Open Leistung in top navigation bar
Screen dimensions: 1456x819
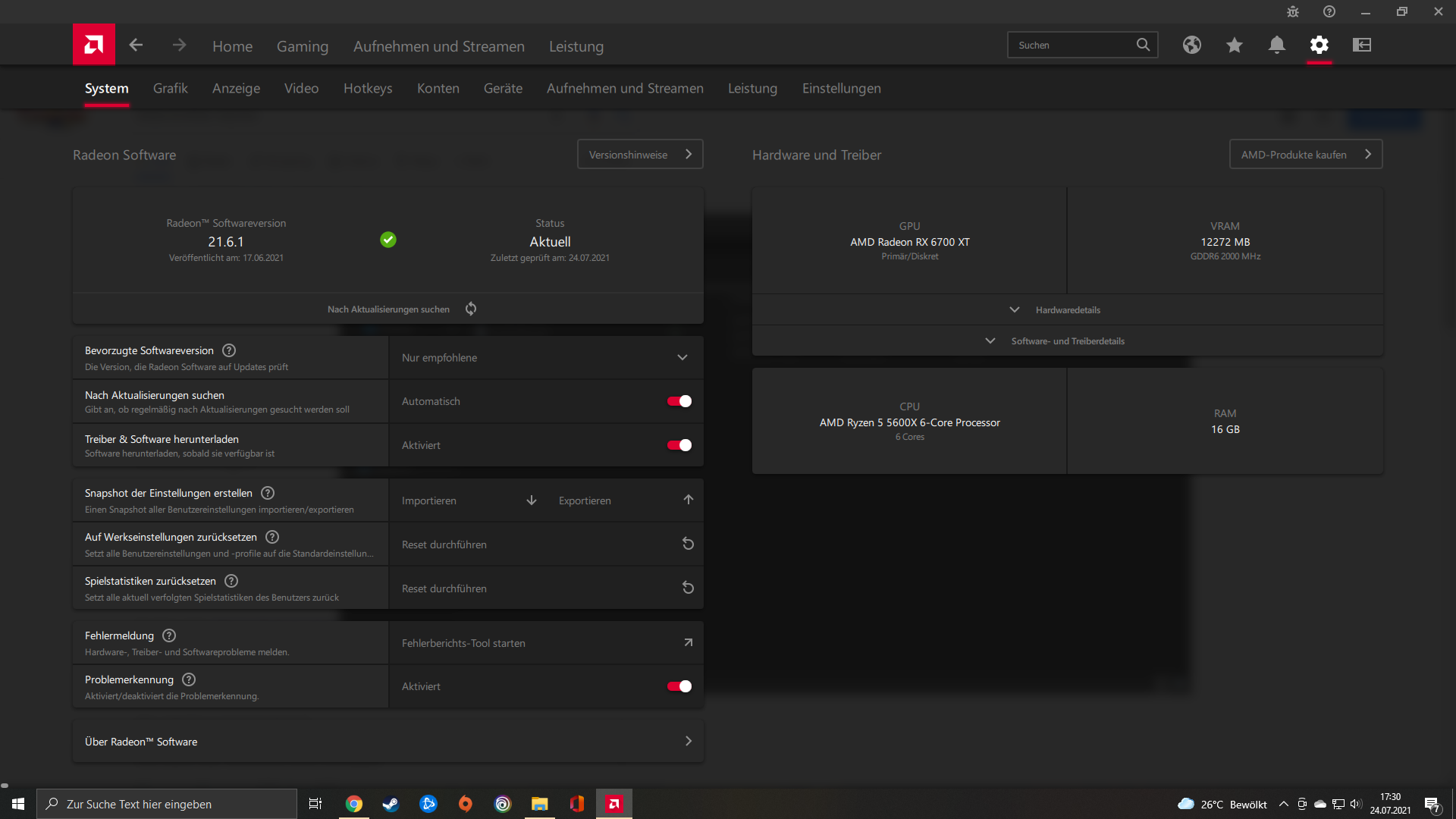(576, 46)
